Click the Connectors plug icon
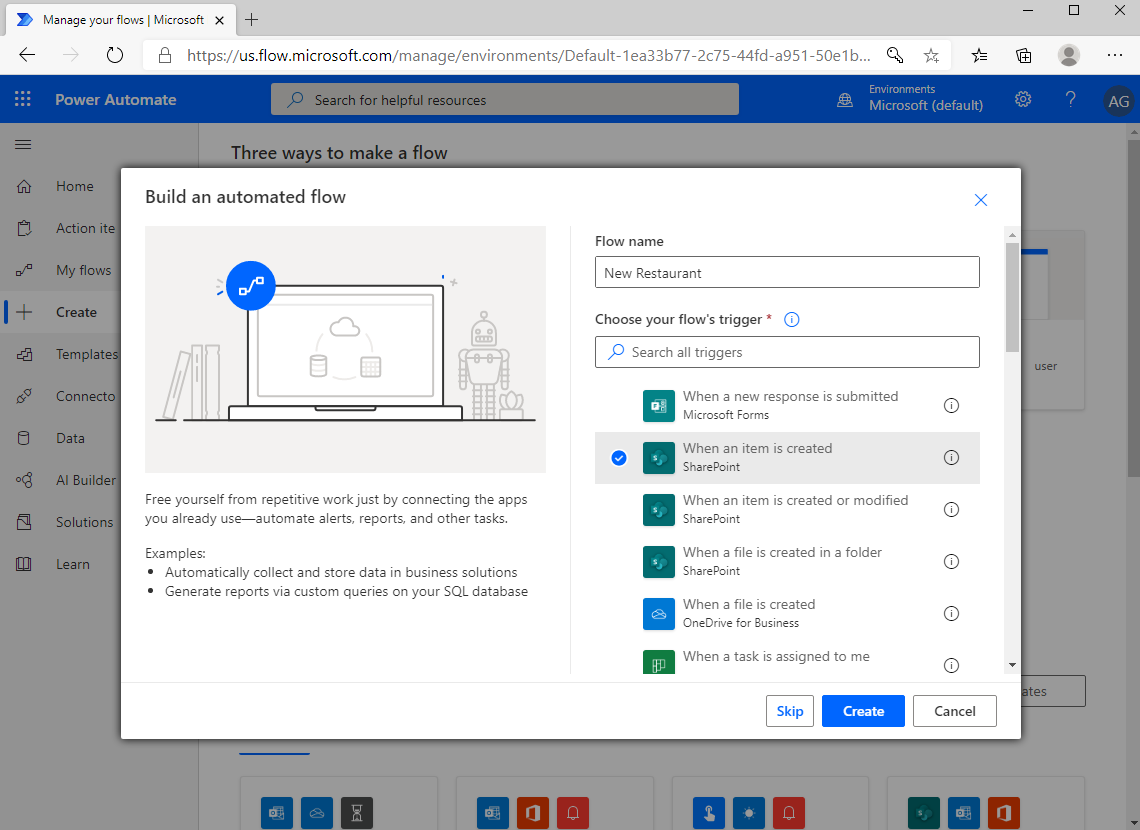This screenshot has height=830, width=1140. coord(24,396)
